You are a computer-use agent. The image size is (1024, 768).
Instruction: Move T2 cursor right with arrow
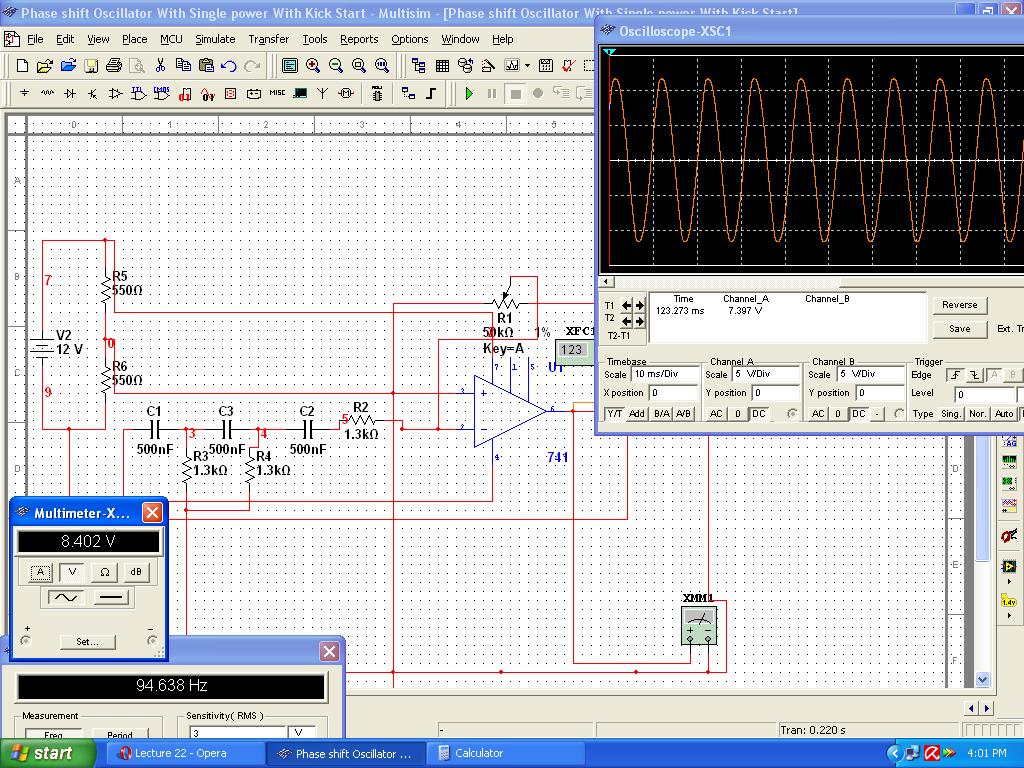point(639,321)
